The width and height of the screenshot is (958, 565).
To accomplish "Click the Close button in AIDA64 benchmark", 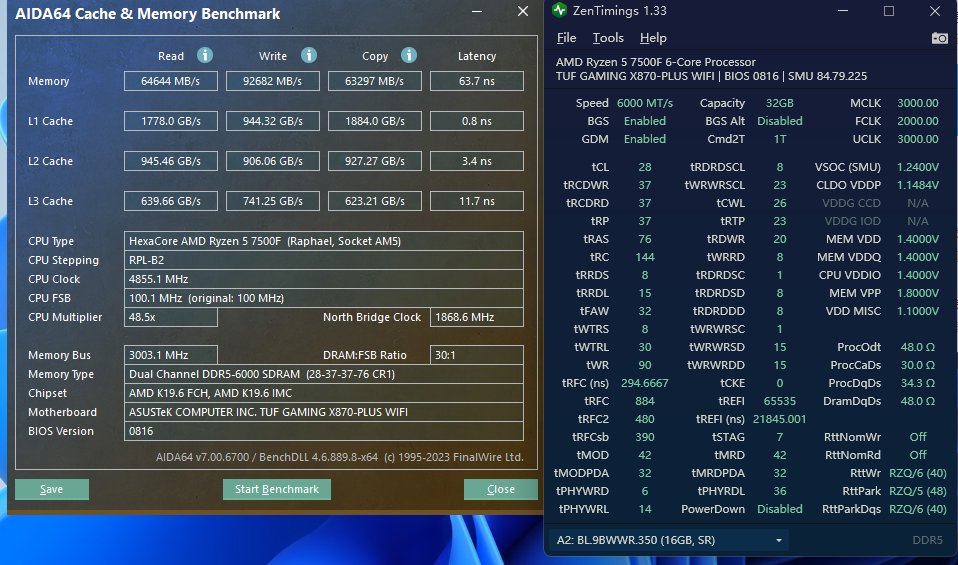I will [500, 489].
